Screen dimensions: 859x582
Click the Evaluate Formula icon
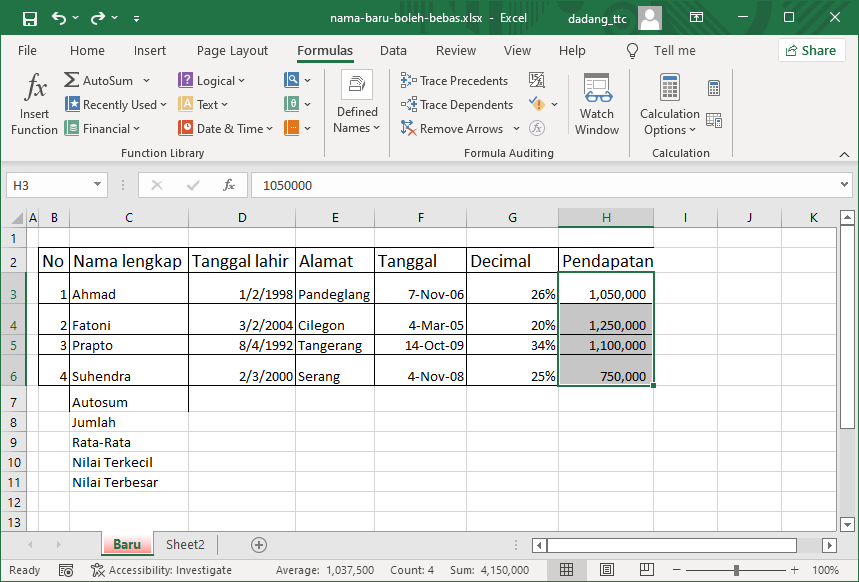537,128
